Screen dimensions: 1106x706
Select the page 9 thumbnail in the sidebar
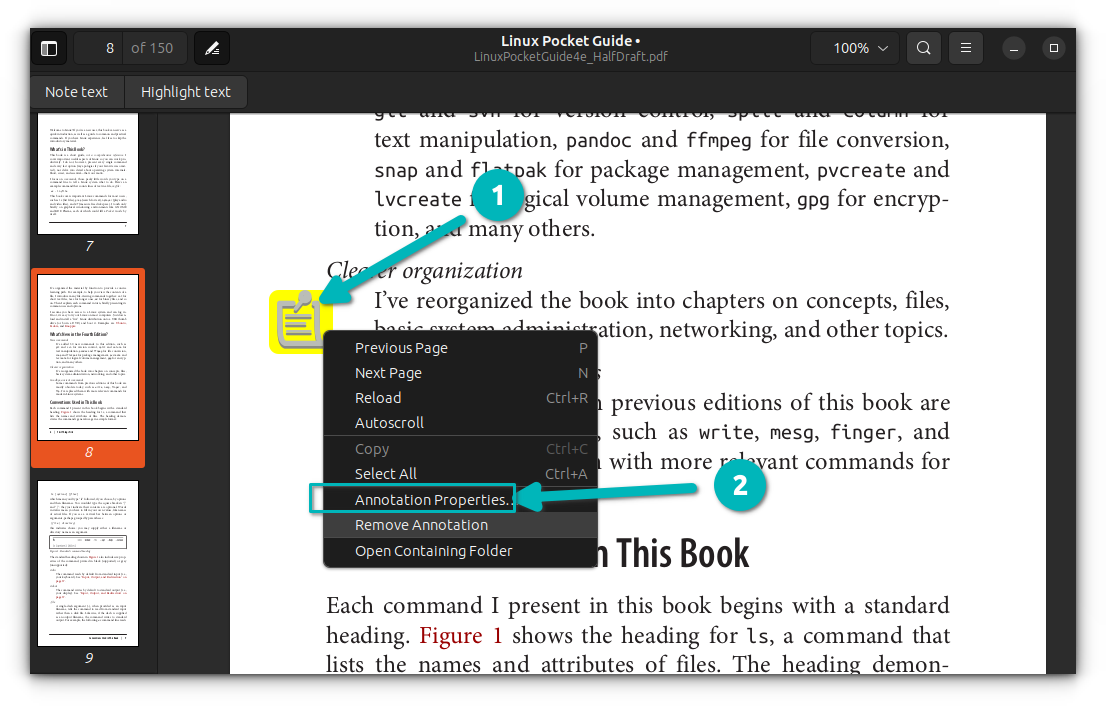88,563
